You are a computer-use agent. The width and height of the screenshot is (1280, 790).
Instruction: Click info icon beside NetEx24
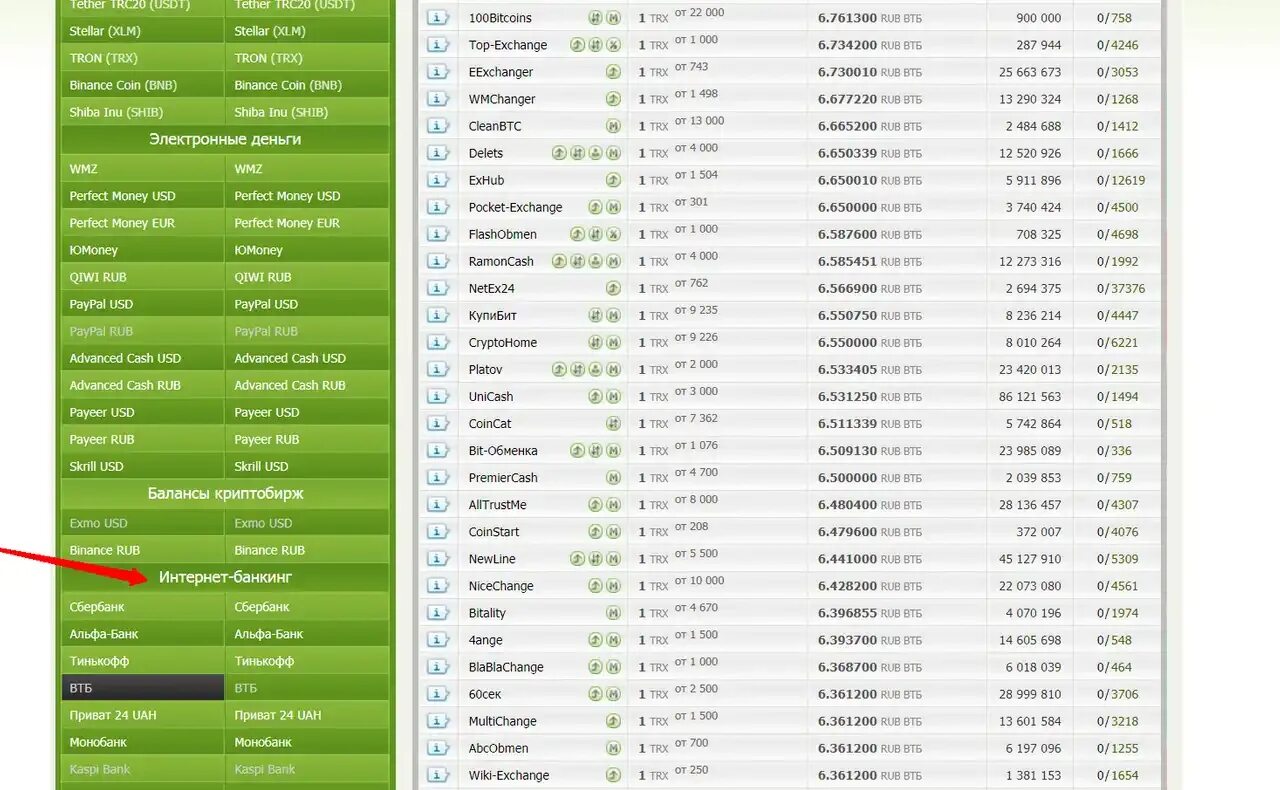pos(438,288)
